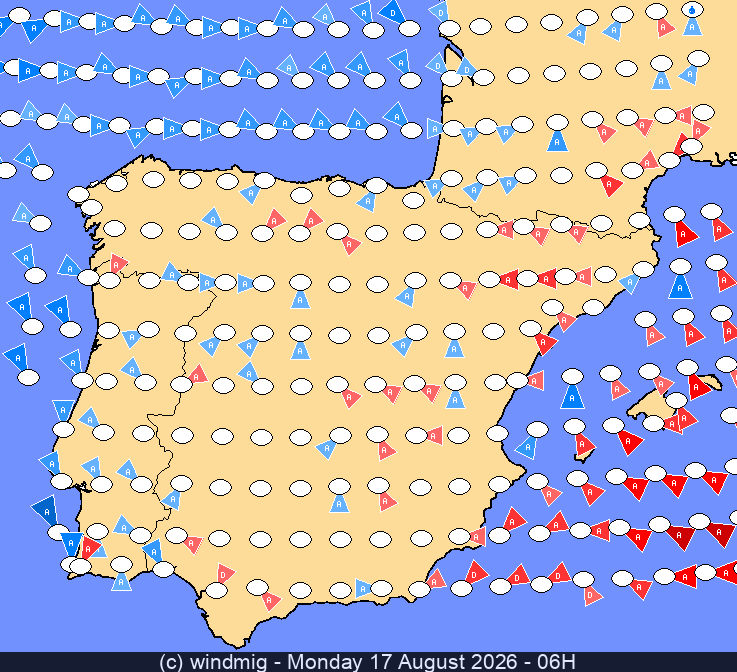
Task: Click the light blue arrow south of the Algarve coast
Action: (121, 582)
